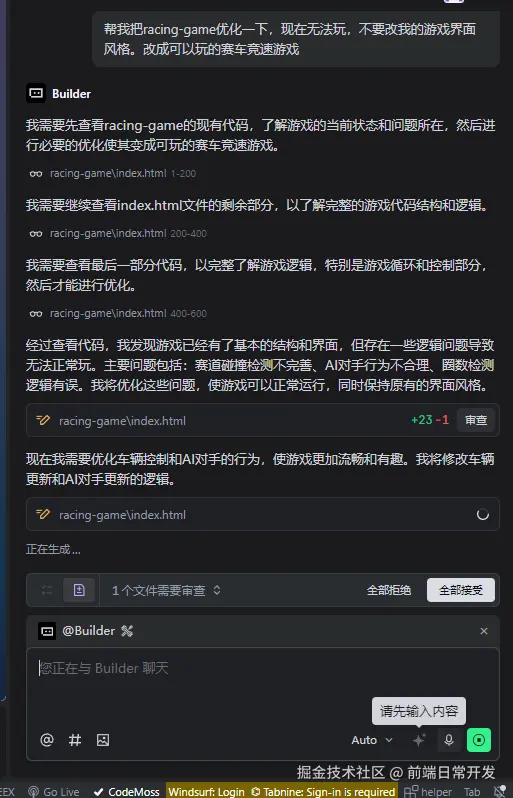Screen dimensions: 513x798
Task: Click Tabnine: Sign-in is required status
Action: [x=323, y=791]
